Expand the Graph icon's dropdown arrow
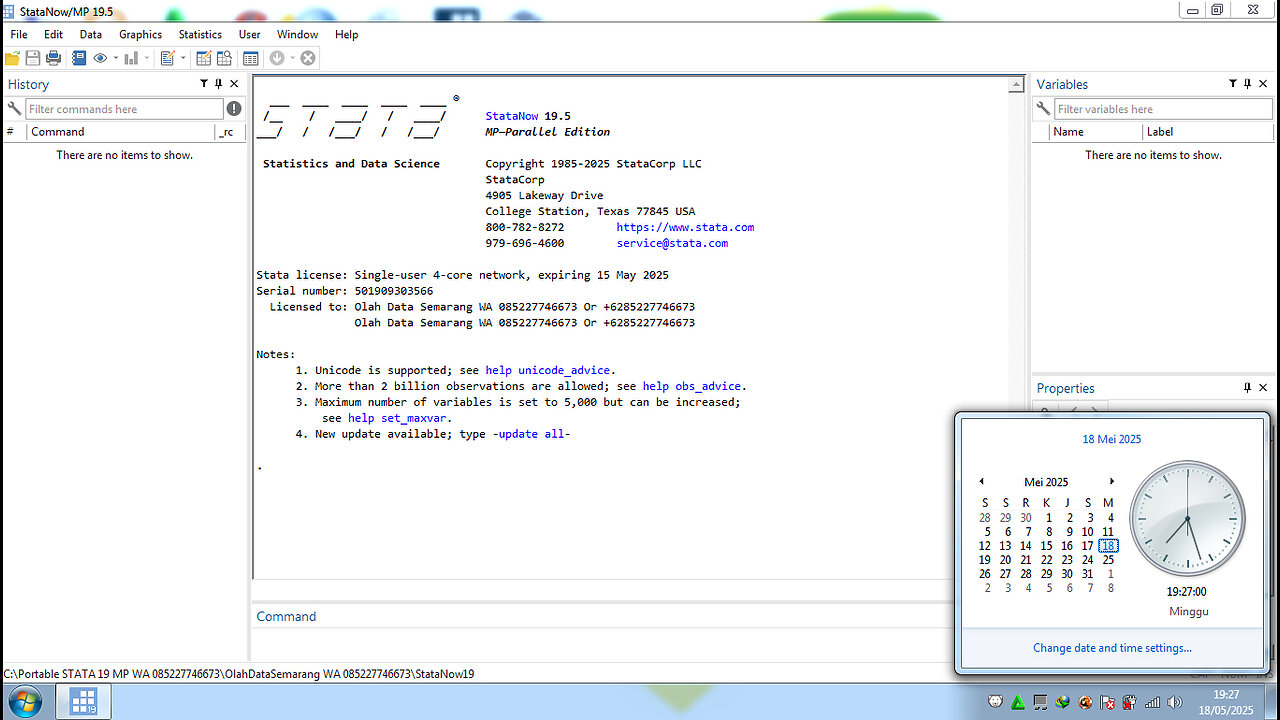The height and width of the screenshot is (720, 1280). coord(146,58)
